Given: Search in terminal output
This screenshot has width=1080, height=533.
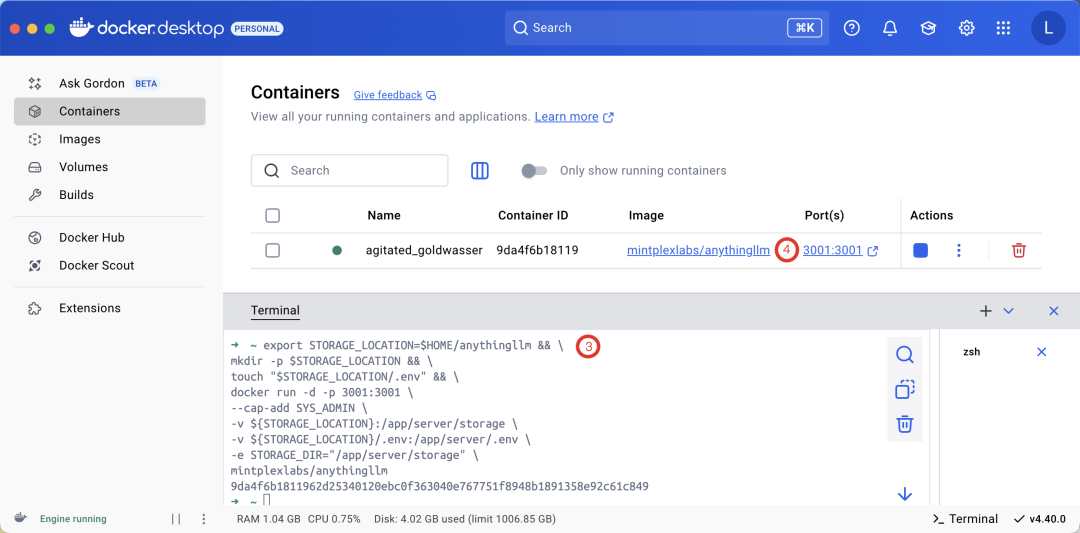Looking at the screenshot, I should click(904, 355).
